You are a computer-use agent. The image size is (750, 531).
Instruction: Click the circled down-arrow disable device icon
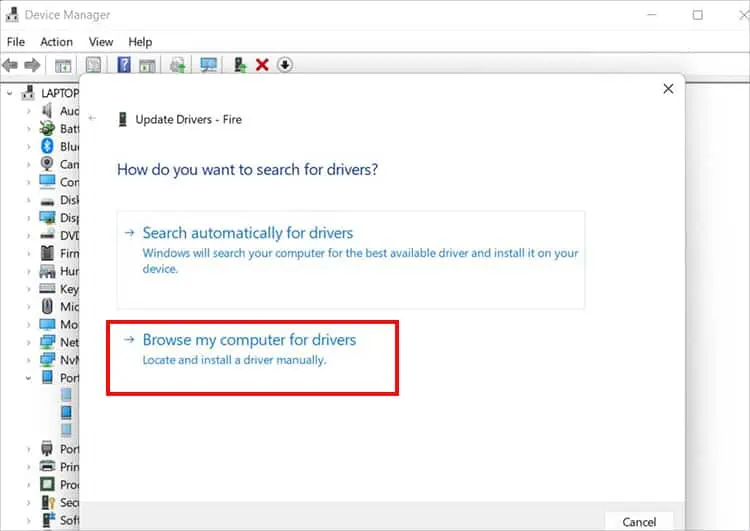pyautogui.click(x=285, y=65)
